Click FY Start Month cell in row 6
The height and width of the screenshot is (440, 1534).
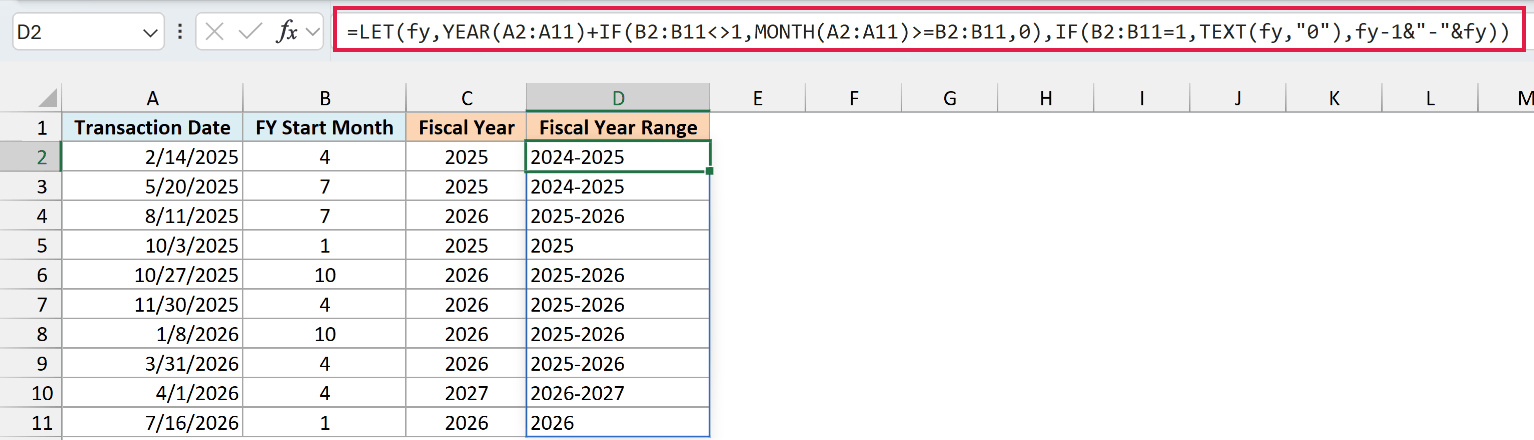(324, 275)
